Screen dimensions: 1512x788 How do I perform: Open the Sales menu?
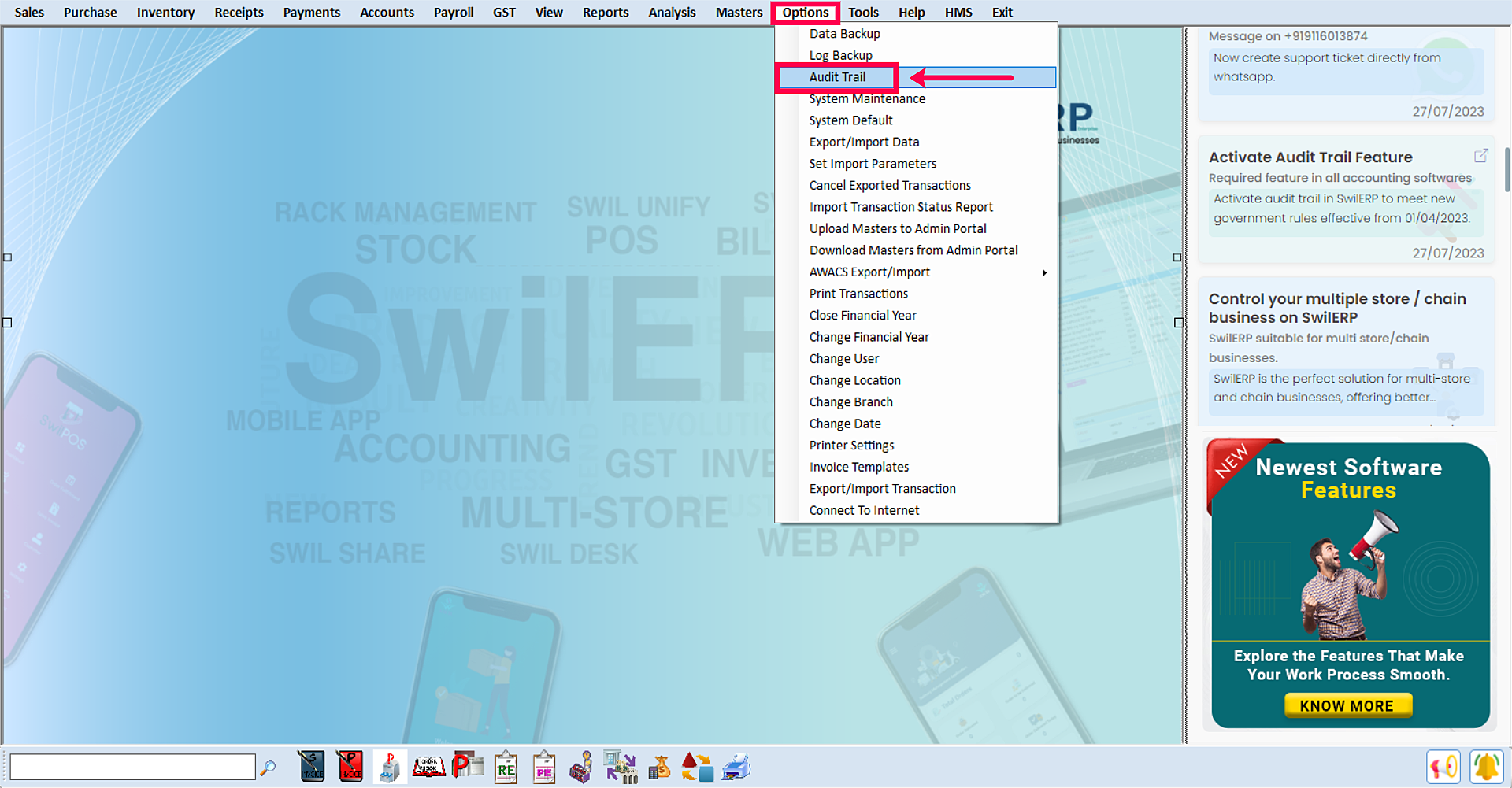(29, 13)
